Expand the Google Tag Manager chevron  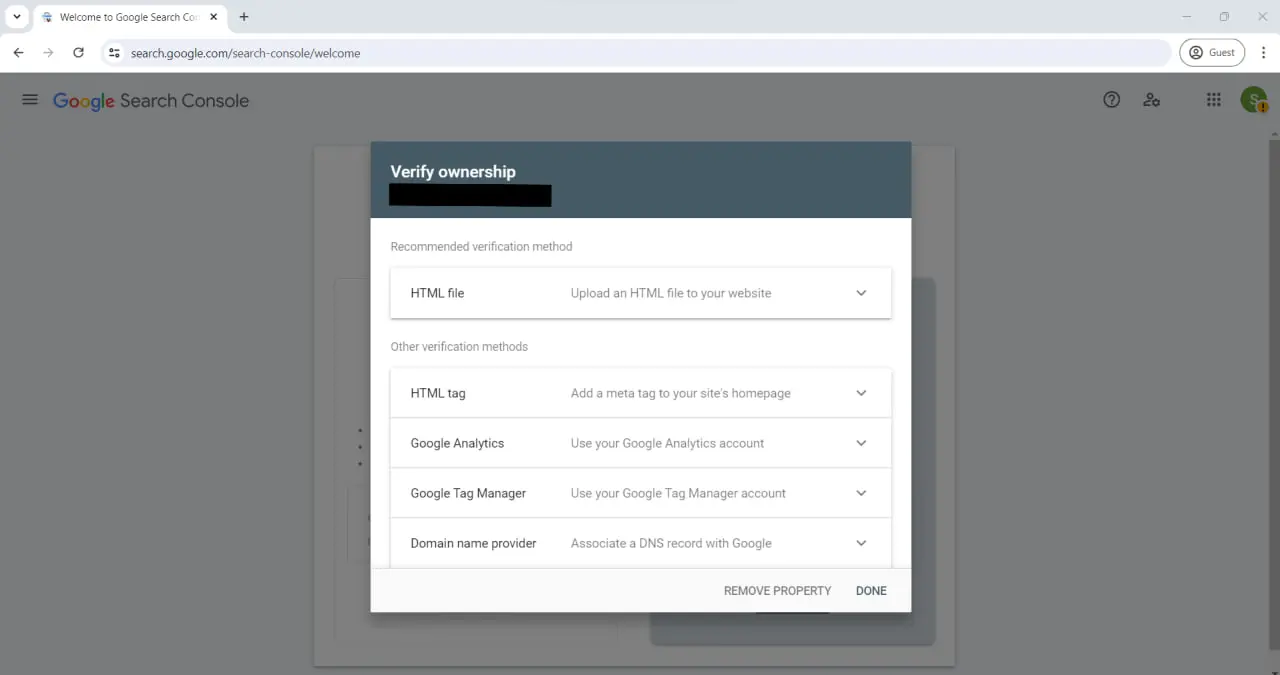tap(861, 493)
